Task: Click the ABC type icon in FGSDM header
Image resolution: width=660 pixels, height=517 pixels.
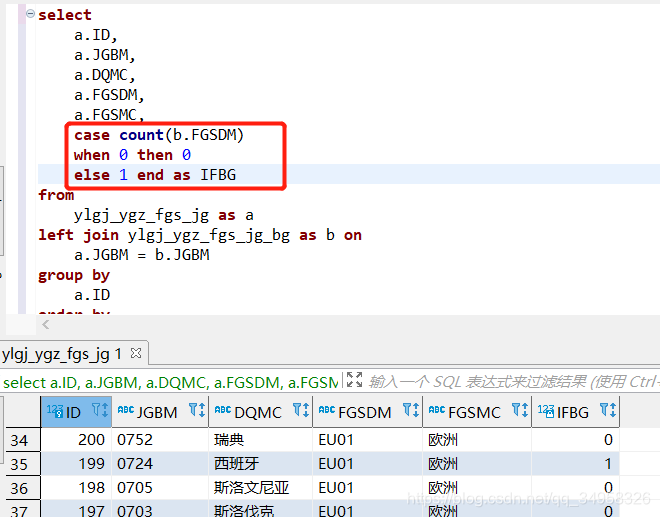Action: pyautogui.click(x=327, y=410)
